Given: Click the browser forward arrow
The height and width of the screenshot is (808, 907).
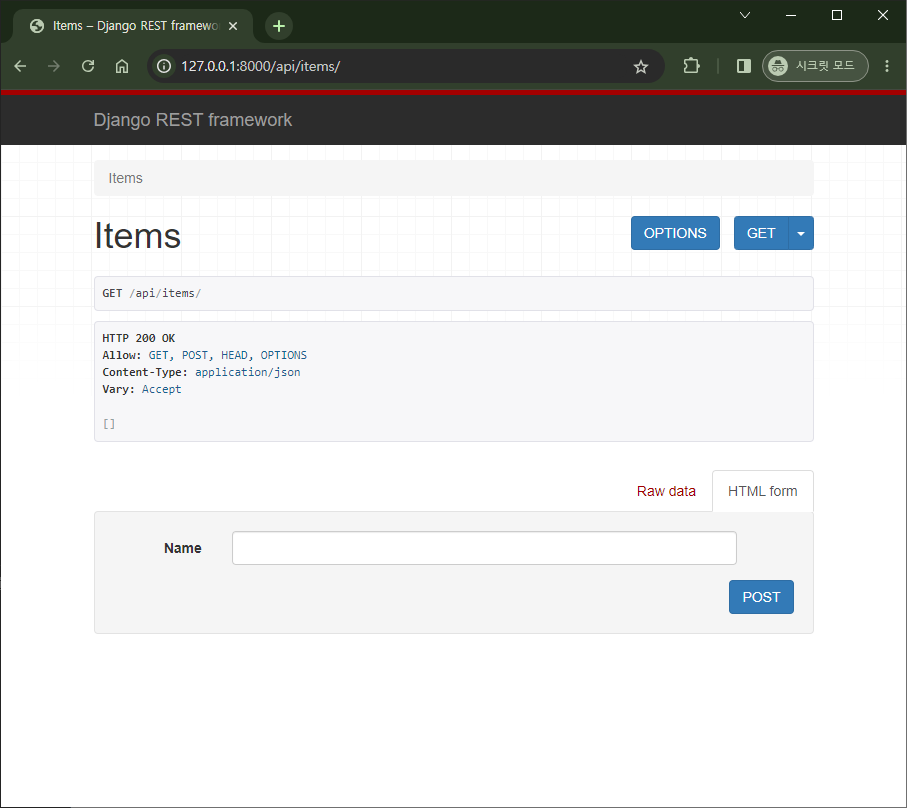Looking at the screenshot, I should point(54,67).
